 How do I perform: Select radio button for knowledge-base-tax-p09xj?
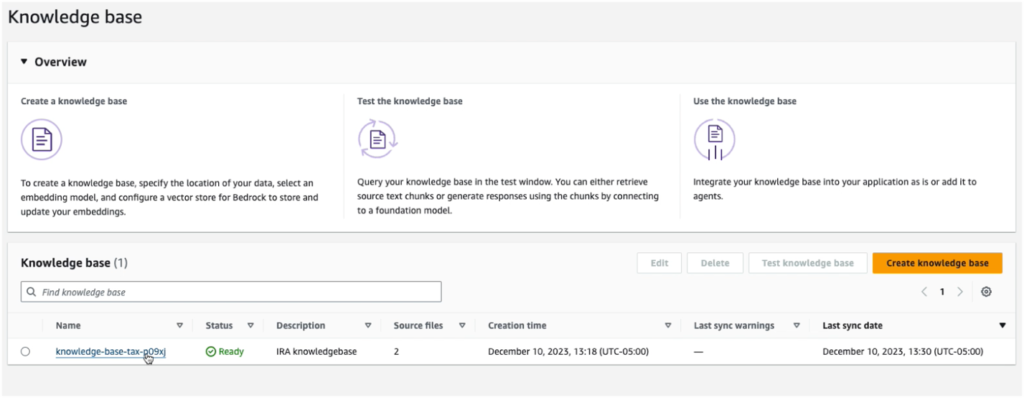(x=25, y=352)
